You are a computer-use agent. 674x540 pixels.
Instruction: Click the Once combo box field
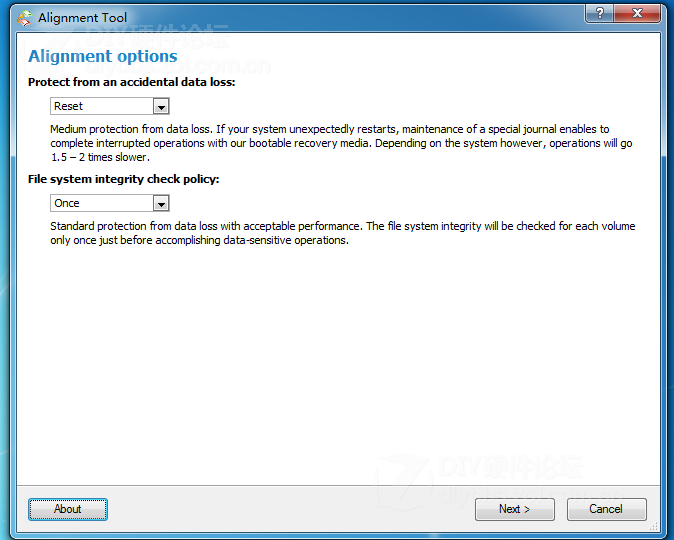pos(102,203)
